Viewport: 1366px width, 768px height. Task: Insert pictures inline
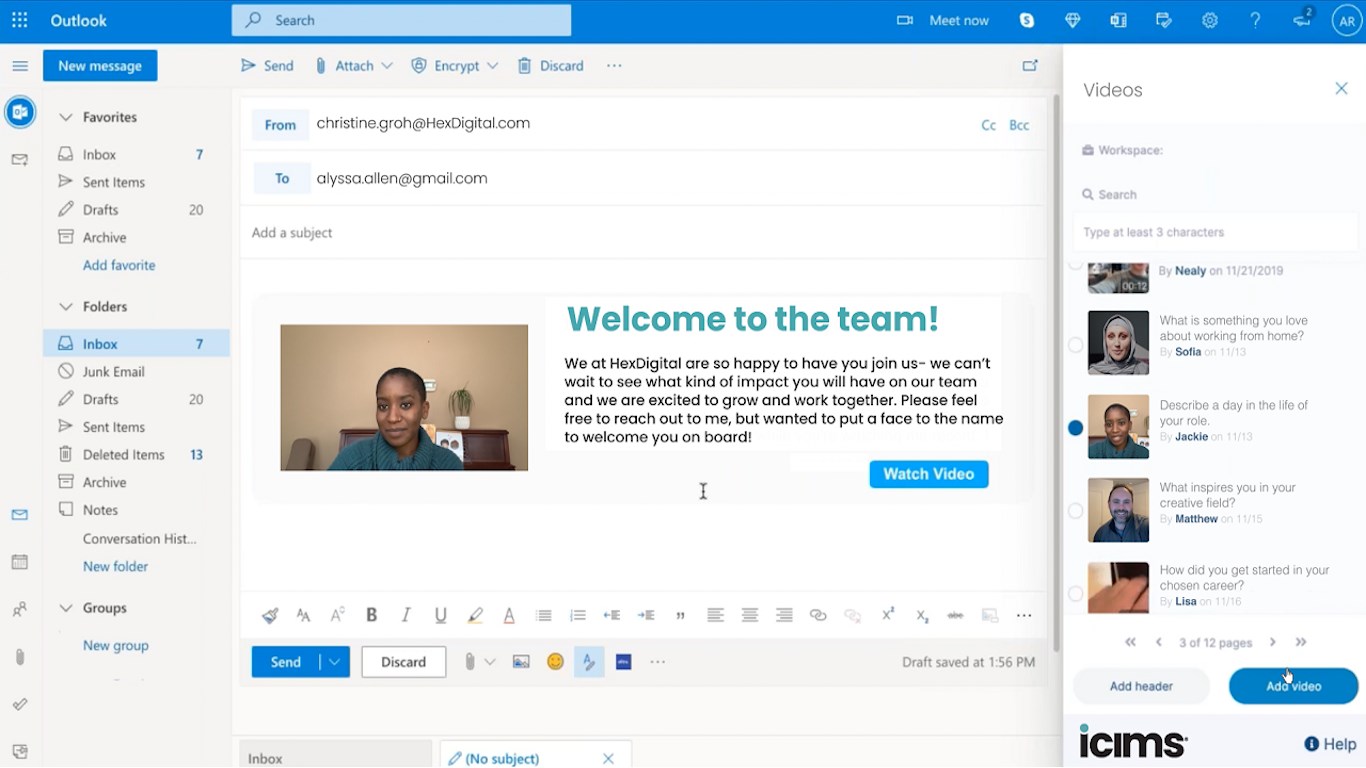[521, 662]
